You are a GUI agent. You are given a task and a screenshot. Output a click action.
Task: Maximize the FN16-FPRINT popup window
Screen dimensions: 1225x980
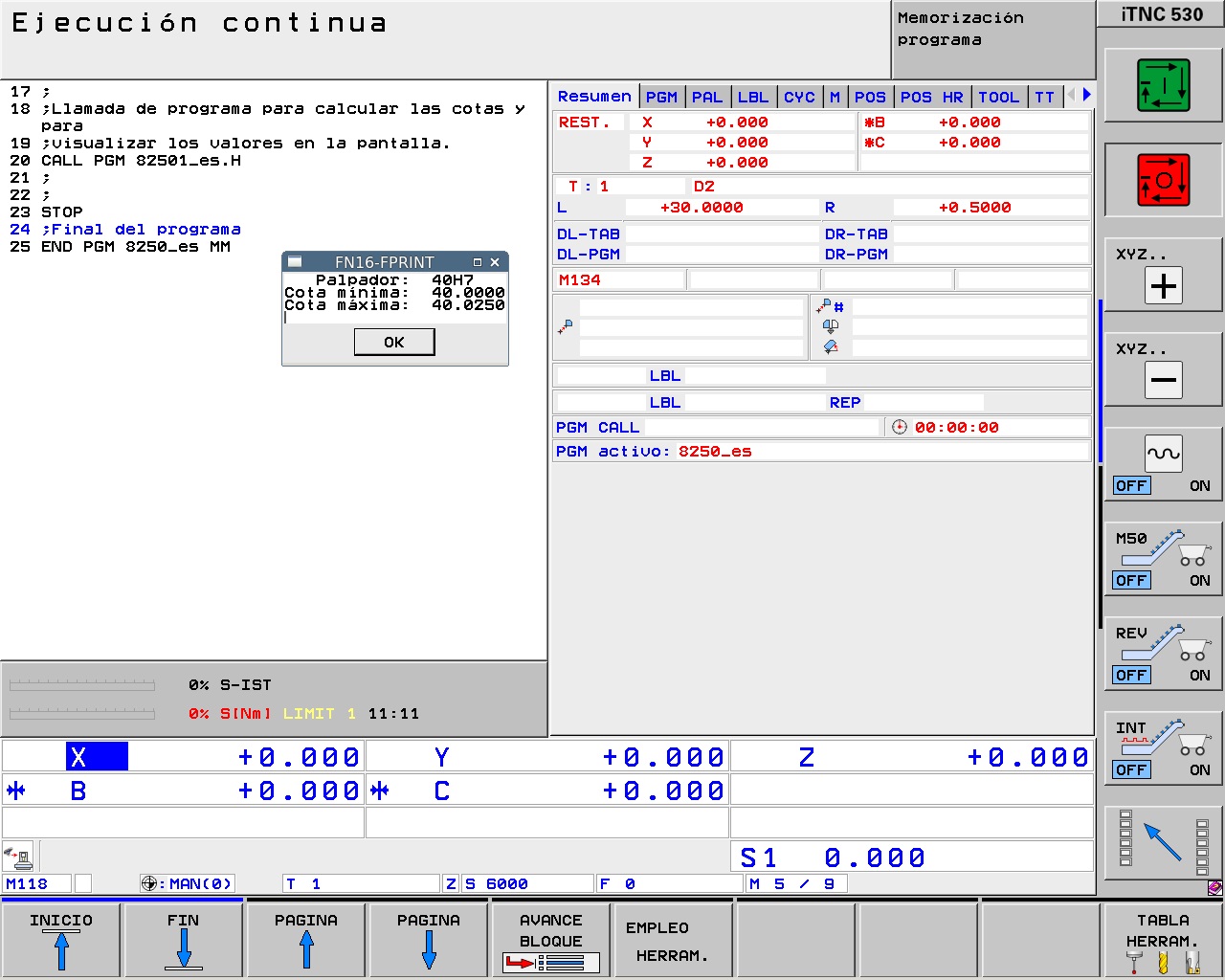[478, 261]
